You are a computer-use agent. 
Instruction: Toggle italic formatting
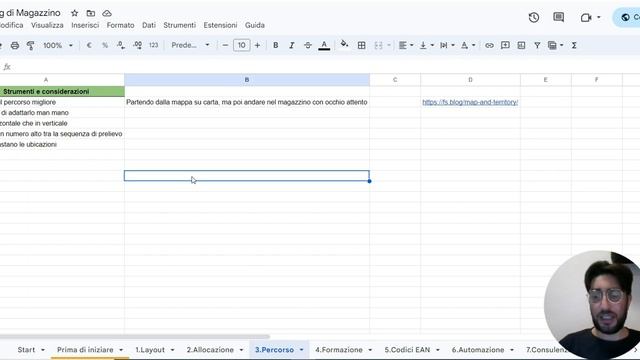[291, 45]
